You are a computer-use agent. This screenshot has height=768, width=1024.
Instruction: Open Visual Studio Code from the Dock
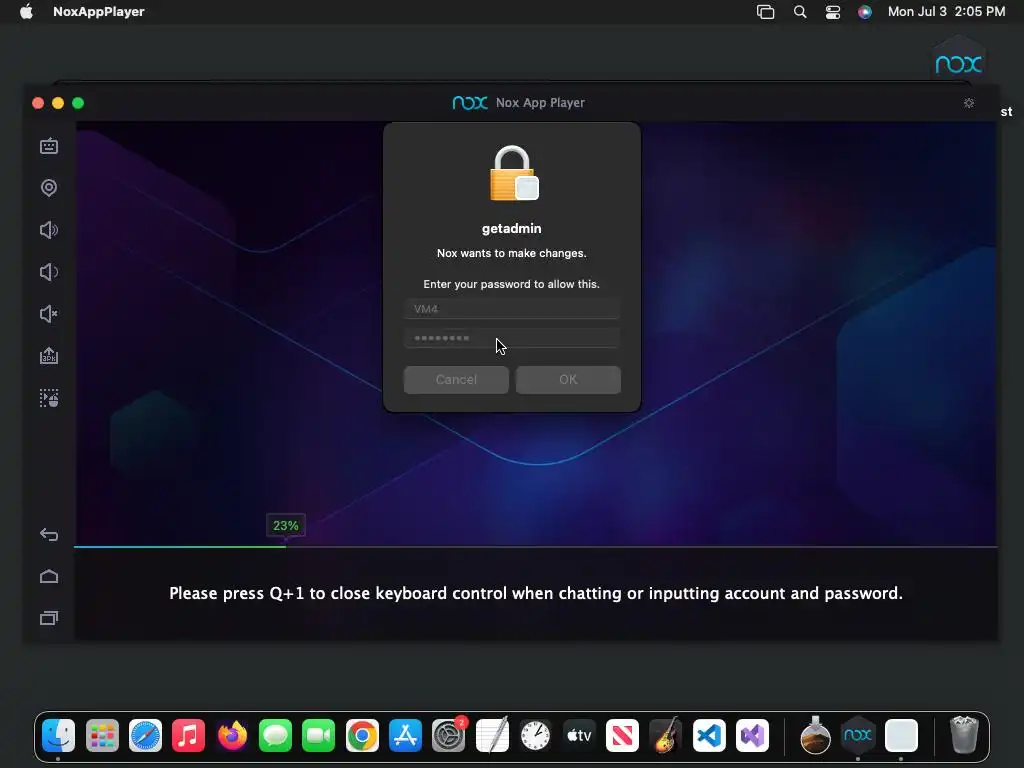pos(709,735)
